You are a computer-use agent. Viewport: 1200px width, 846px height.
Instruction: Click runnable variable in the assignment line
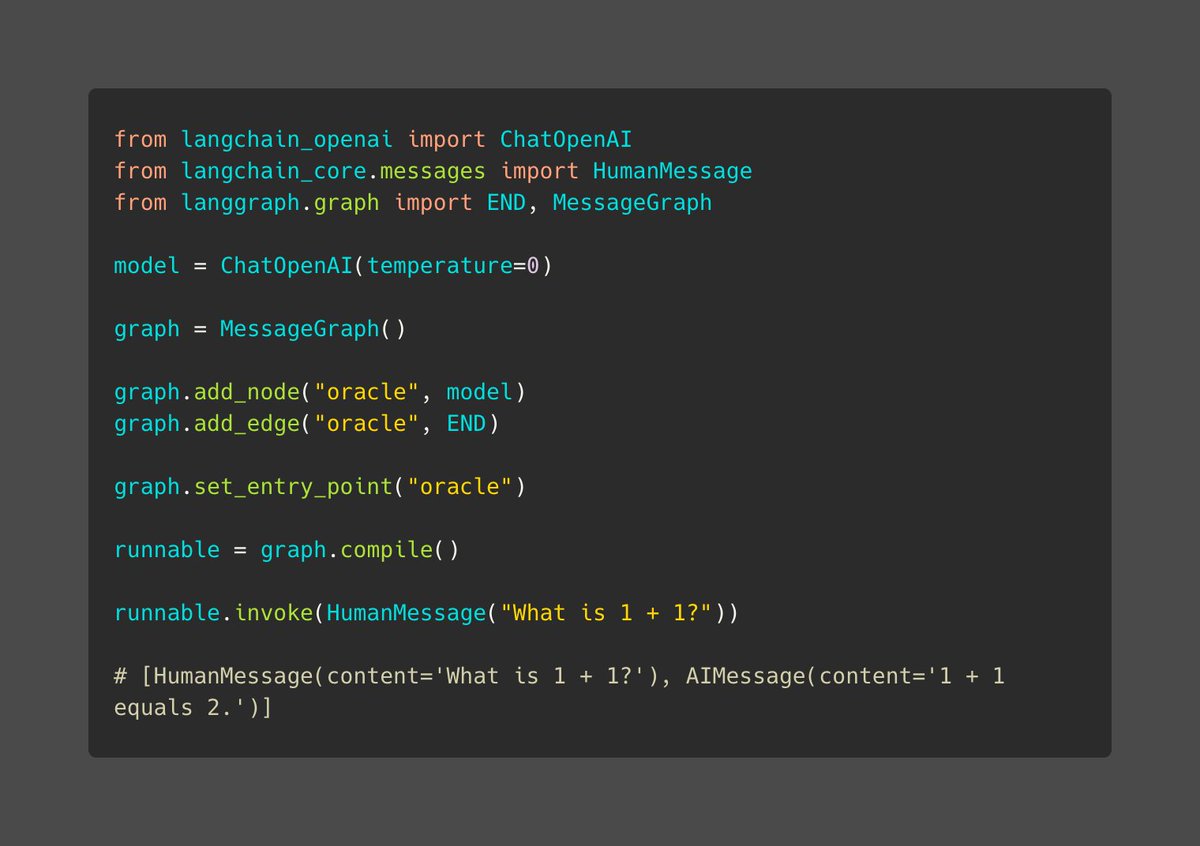click(167, 550)
